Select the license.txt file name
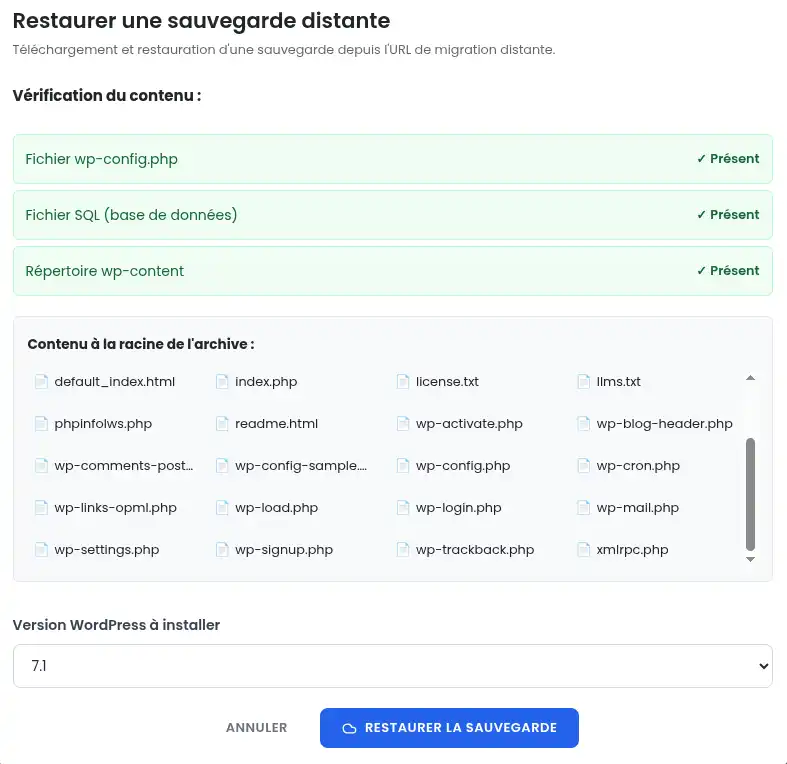The height and width of the screenshot is (764, 787). pyautogui.click(x=447, y=382)
